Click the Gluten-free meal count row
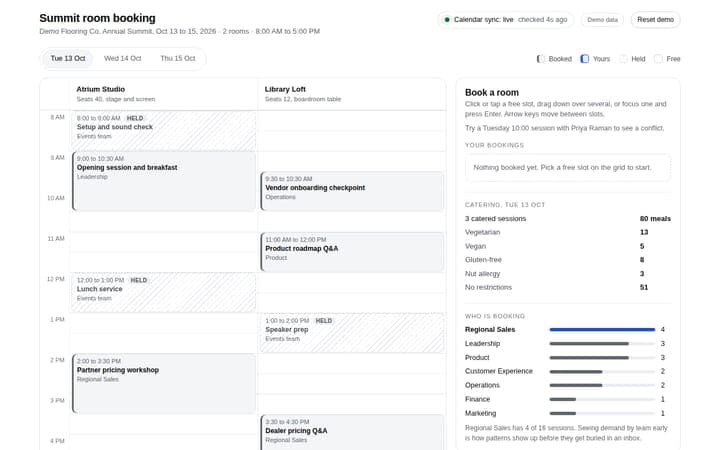This screenshot has width=720, height=450. 568,260
